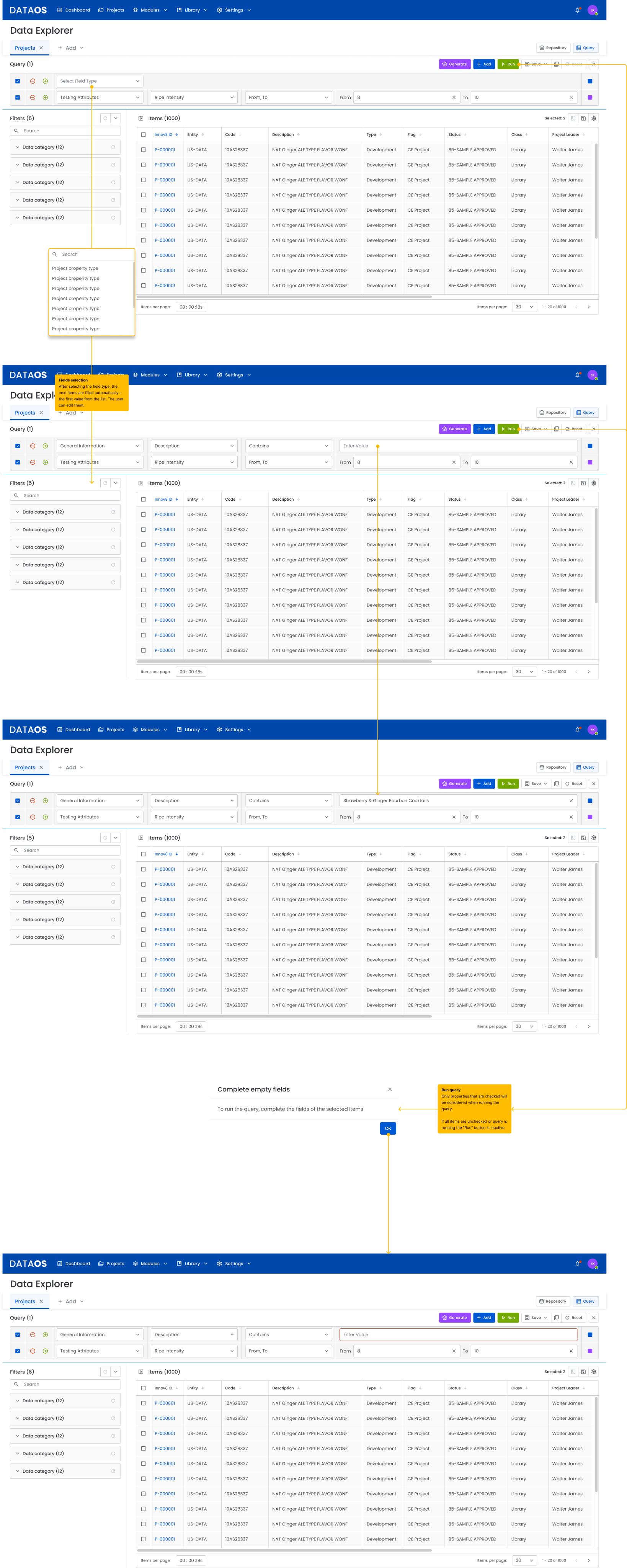This screenshot has width=627, height=1568.
Task: Choose correctly spelled 'Project property type' option
Action: pyautogui.click(x=75, y=268)
